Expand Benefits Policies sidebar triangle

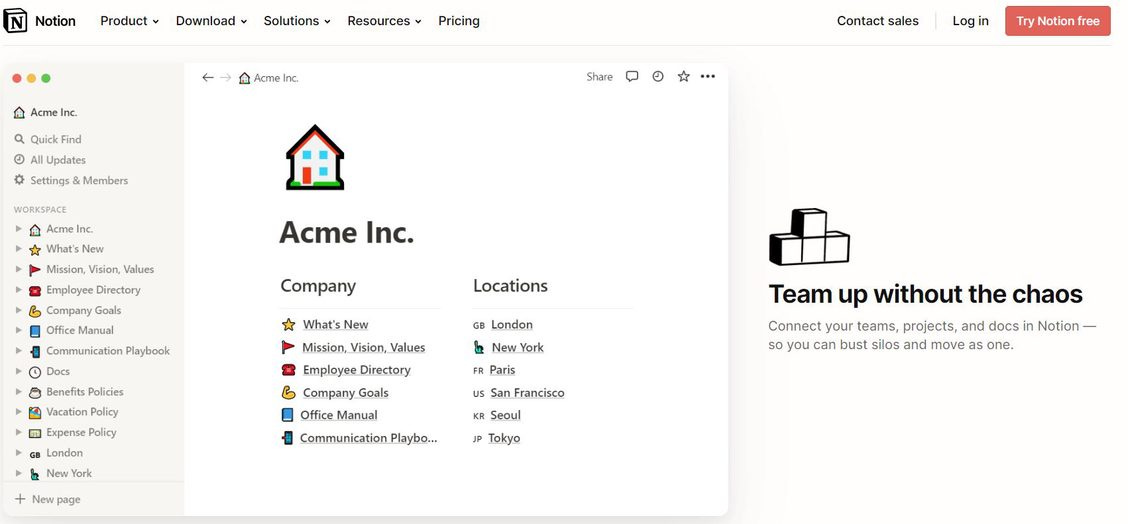(x=19, y=392)
